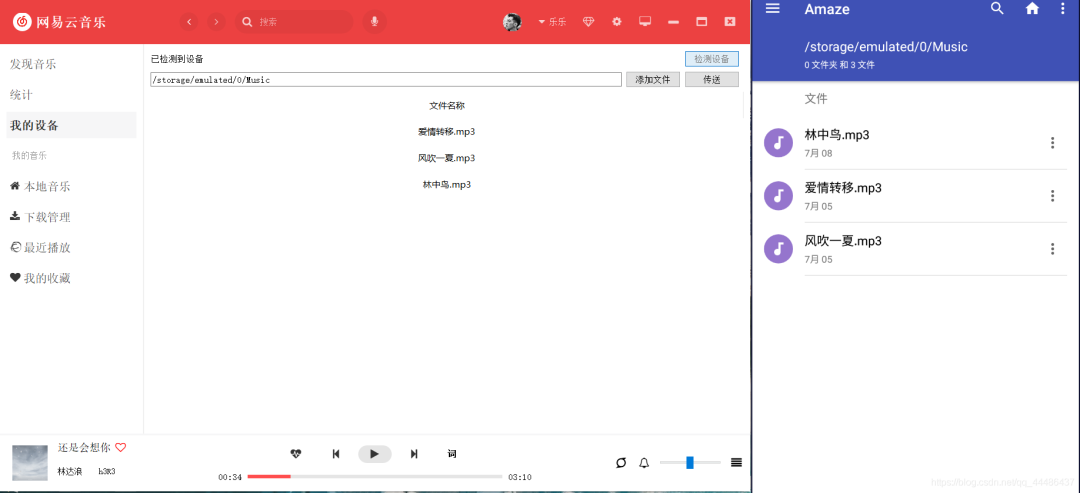The height and width of the screenshot is (493, 1080).
Task: Click the song progress bar
Action: [375, 476]
